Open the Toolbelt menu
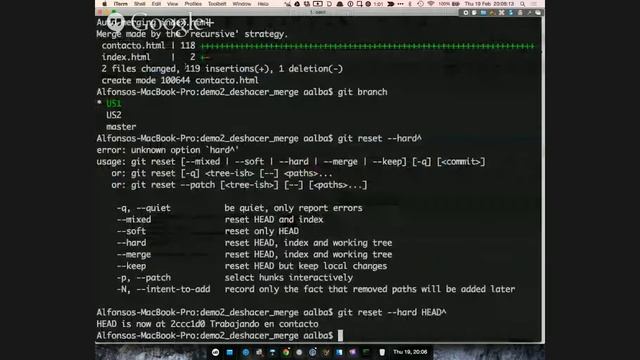The image size is (640, 360). point(217,4)
